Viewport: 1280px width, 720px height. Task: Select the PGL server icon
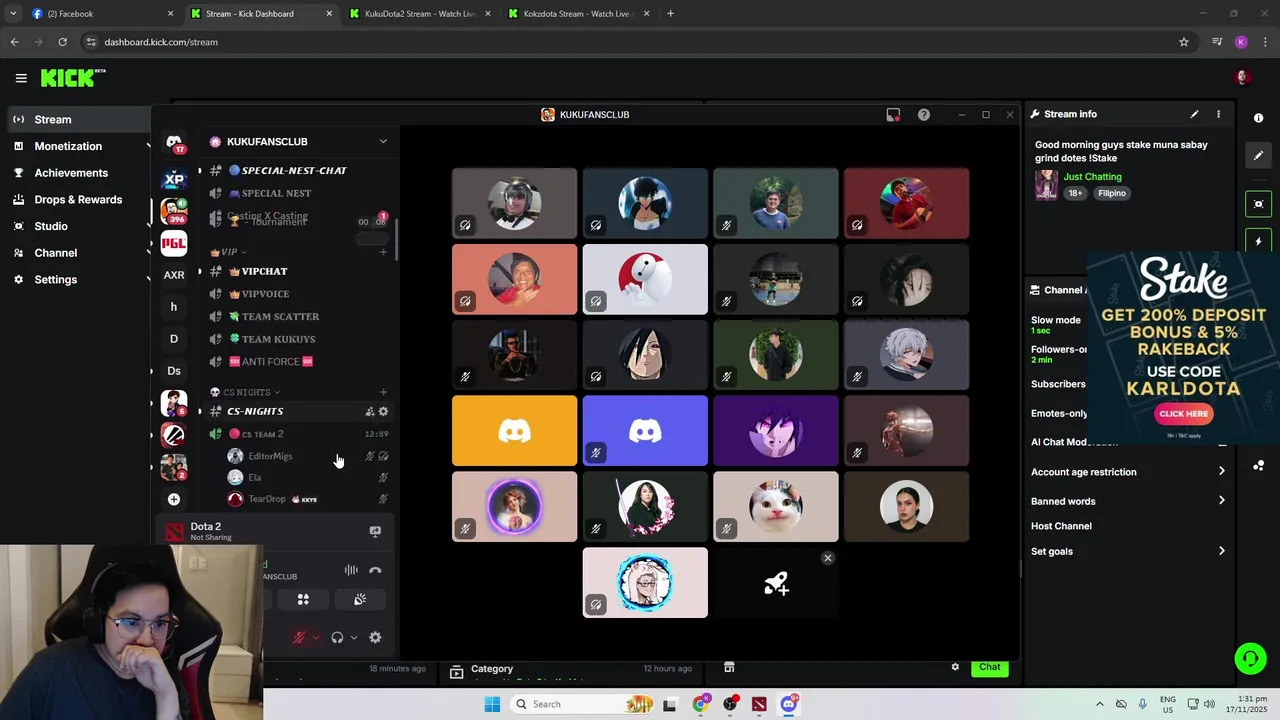tap(174, 243)
